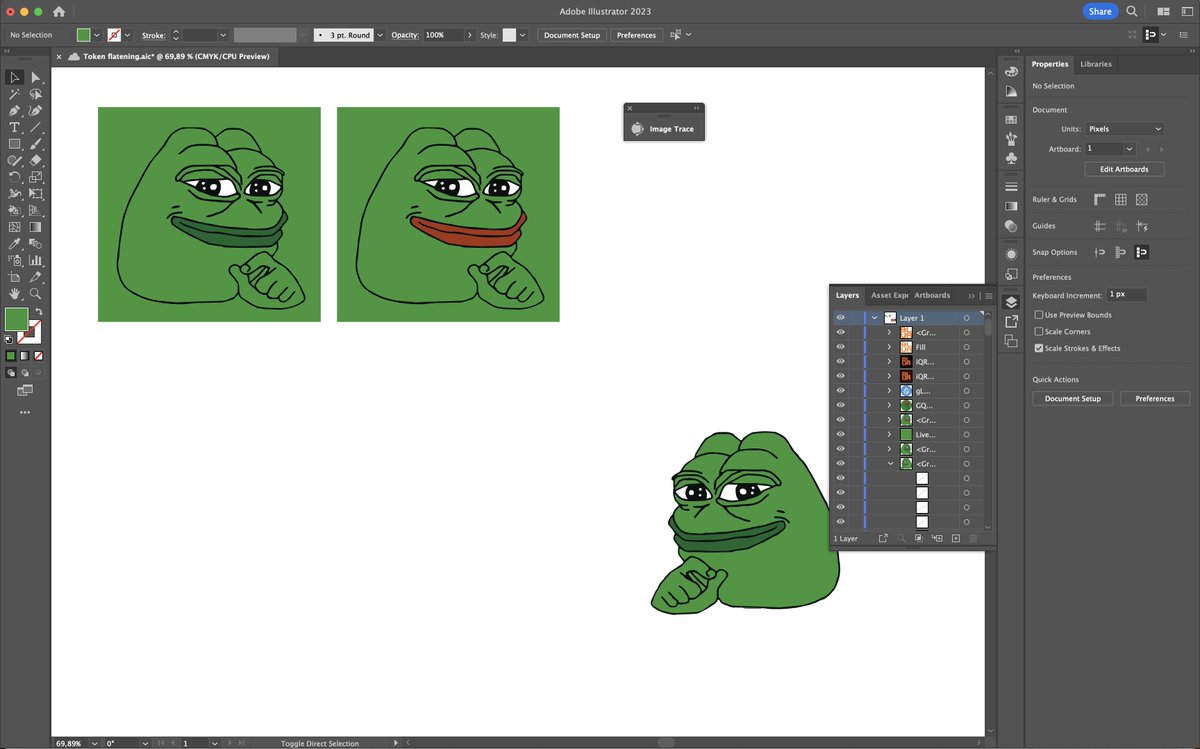Expand the GQ... sublayer
The width and height of the screenshot is (1200, 749).
pos(889,406)
